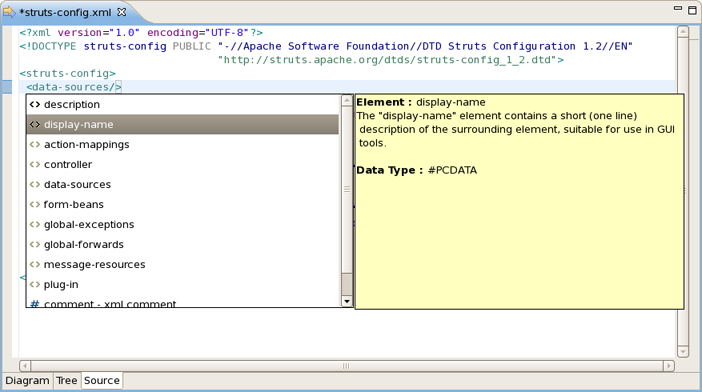Switch to the Tree tab
The width and height of the screenshot is (702, 392).
coord(67,381)
